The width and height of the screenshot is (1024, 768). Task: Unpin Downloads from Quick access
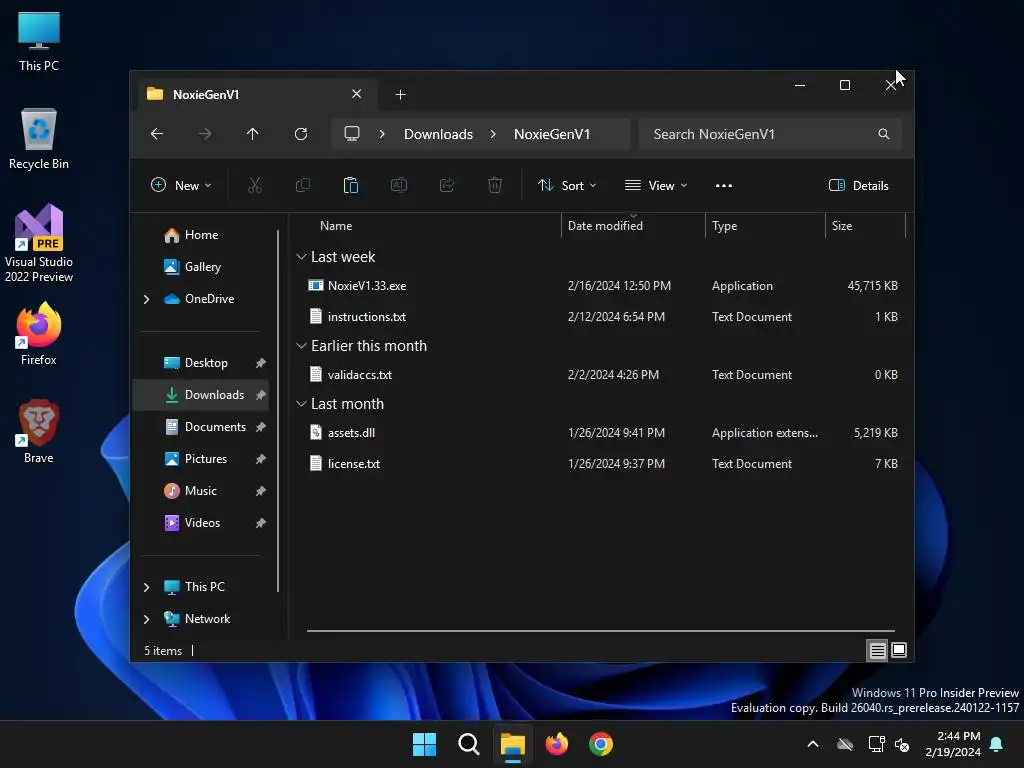click(261, 395)
